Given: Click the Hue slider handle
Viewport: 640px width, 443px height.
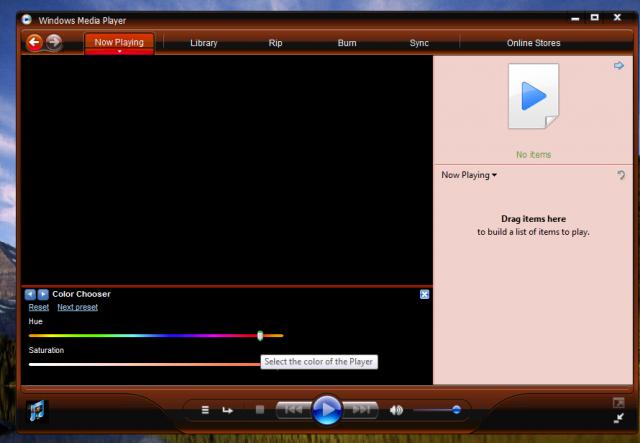Looking at the screenshot, I should (x=260, y=336).
